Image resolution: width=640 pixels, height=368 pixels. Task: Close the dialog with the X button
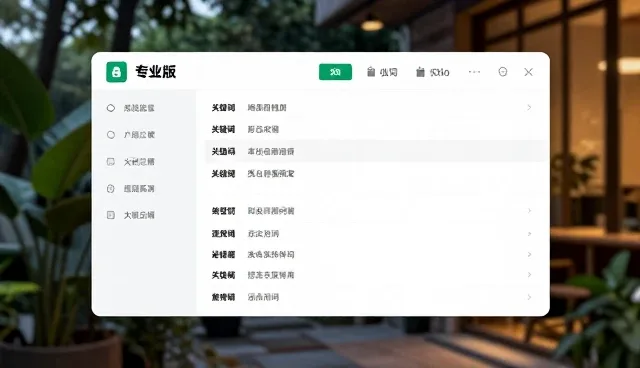(528, 72)
